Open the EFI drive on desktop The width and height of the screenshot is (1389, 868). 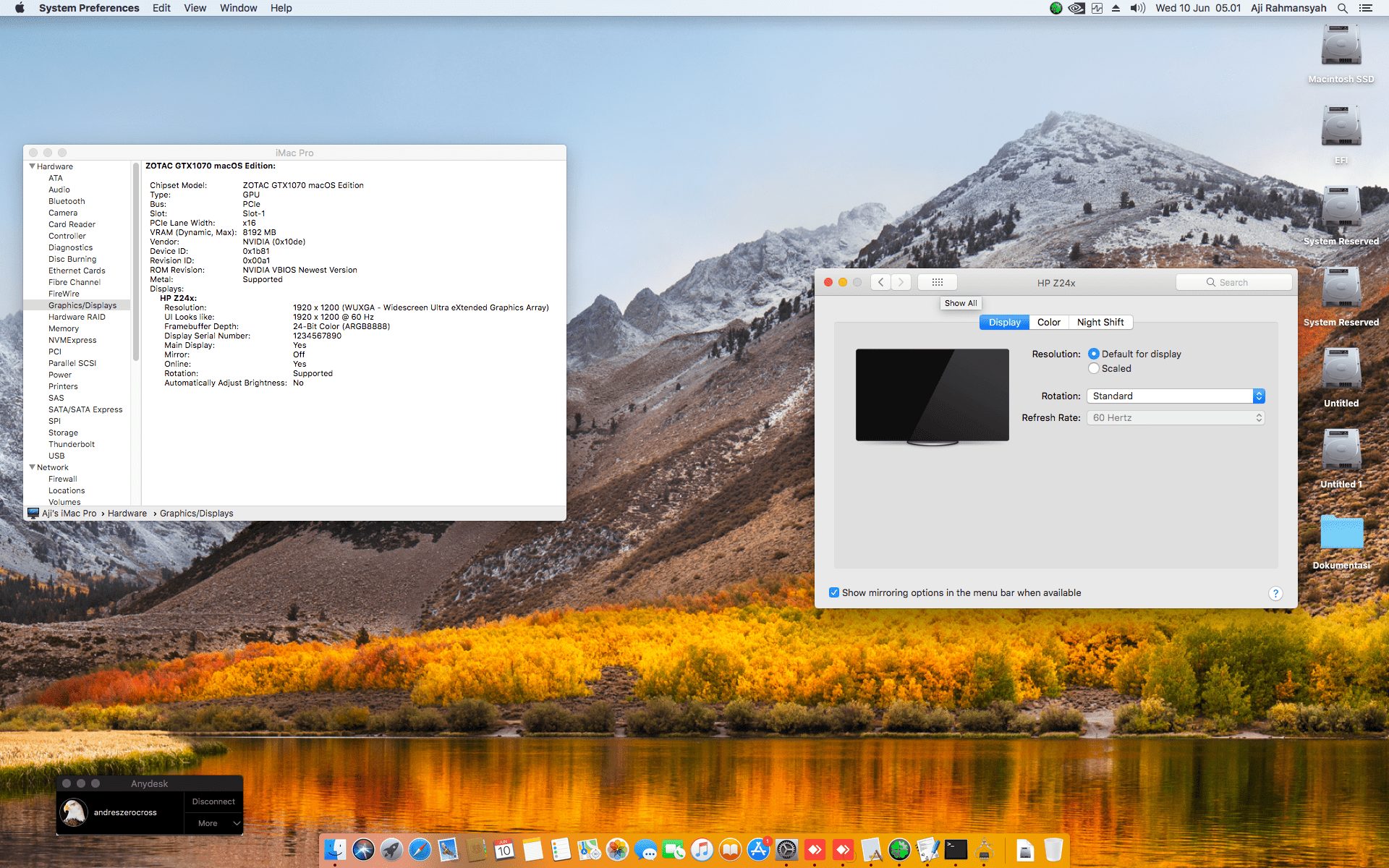tap(1341, 135)
